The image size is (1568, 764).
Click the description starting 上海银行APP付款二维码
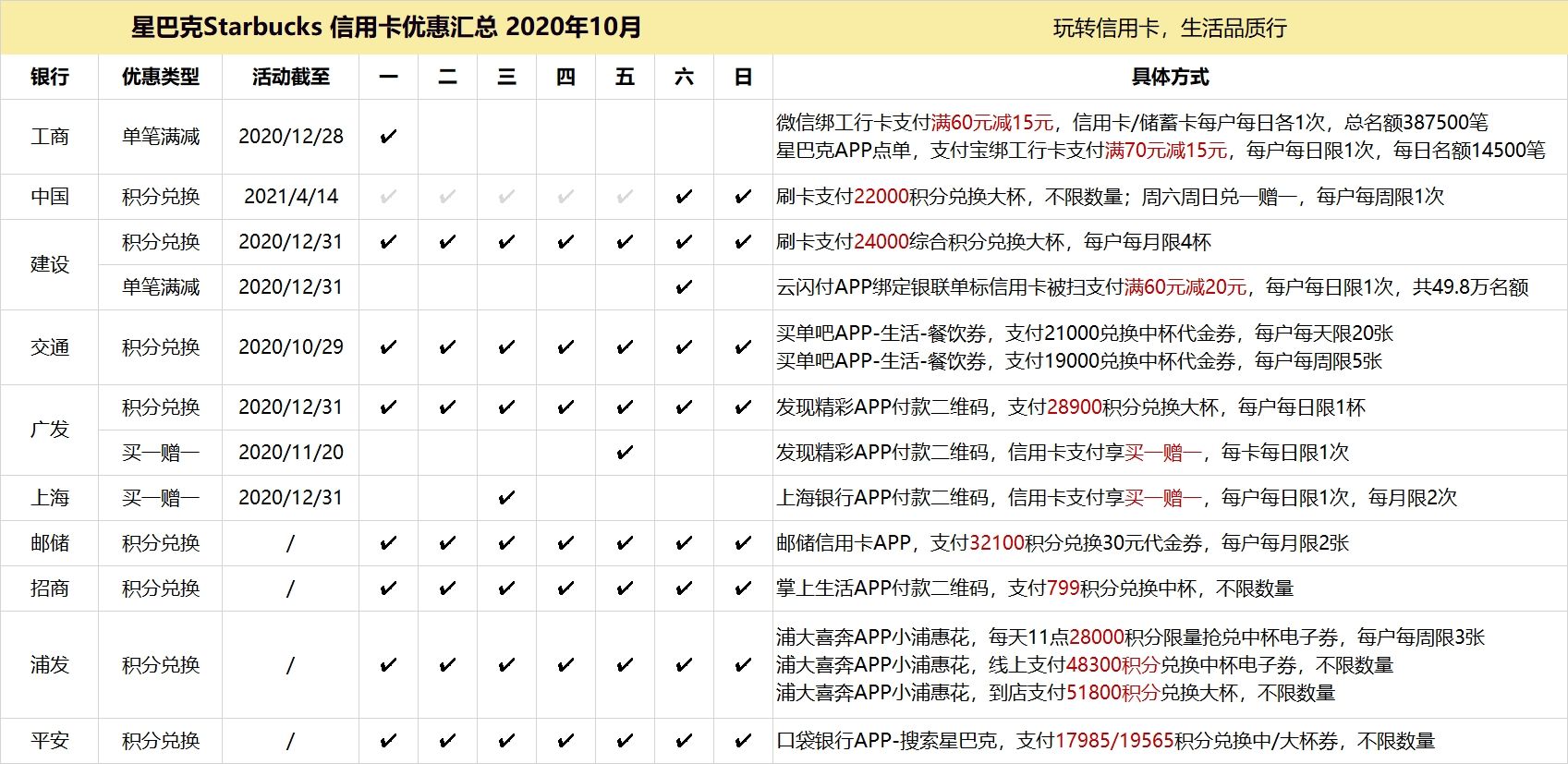(1116, 498)
